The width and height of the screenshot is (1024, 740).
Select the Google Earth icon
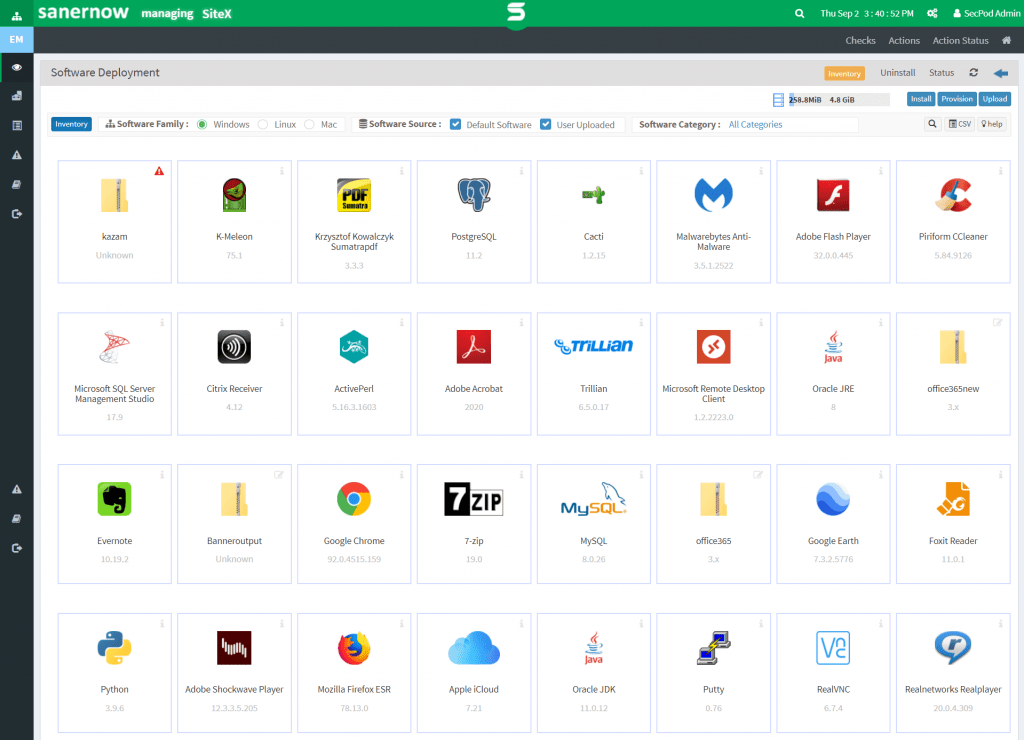833,499
